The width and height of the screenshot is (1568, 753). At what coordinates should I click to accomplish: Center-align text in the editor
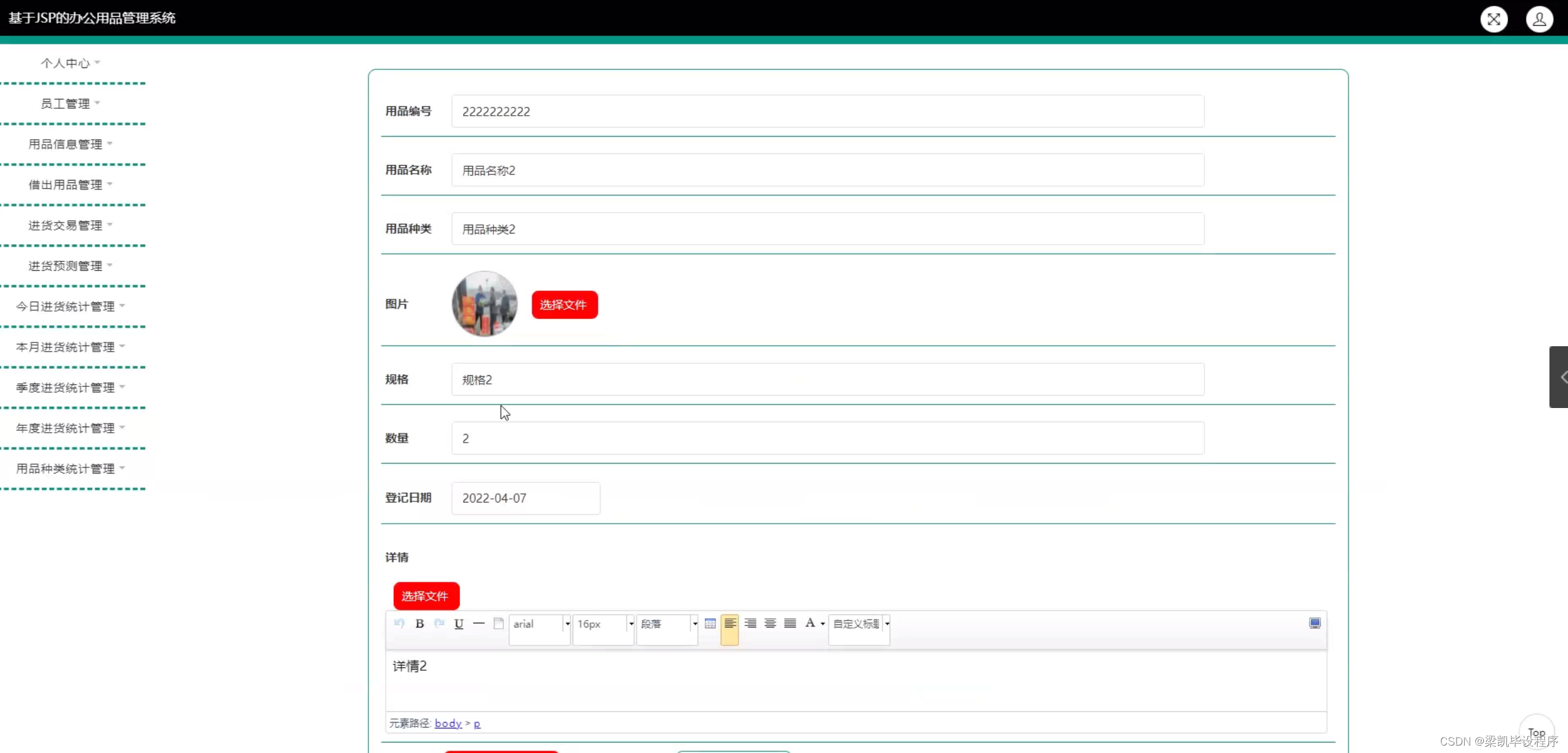(770, 623)
